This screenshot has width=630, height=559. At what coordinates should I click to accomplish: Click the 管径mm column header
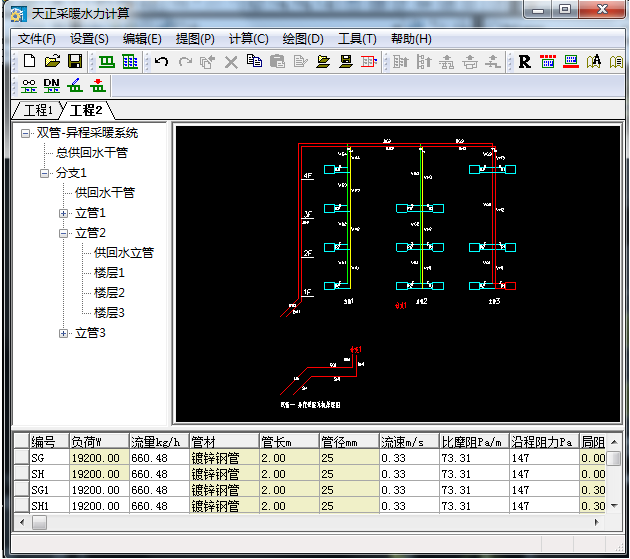(349, 442)
